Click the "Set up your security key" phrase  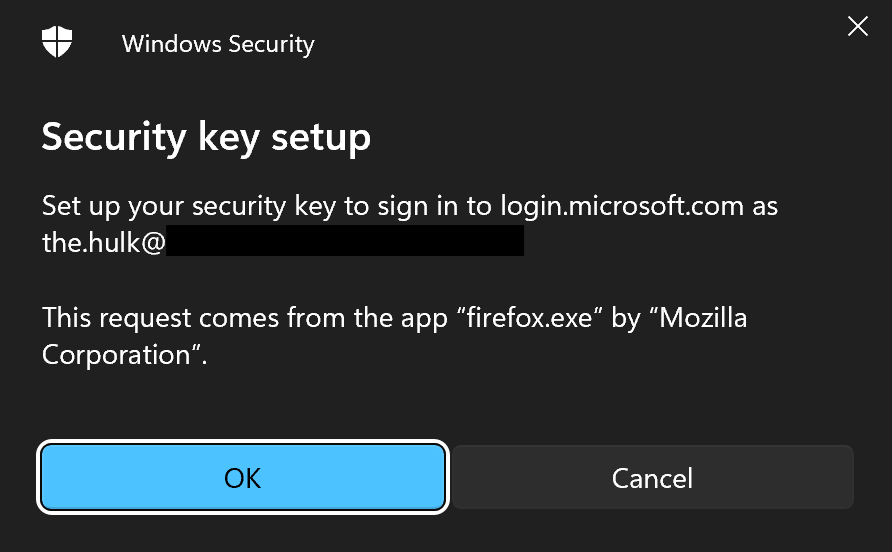coord(168,206)
